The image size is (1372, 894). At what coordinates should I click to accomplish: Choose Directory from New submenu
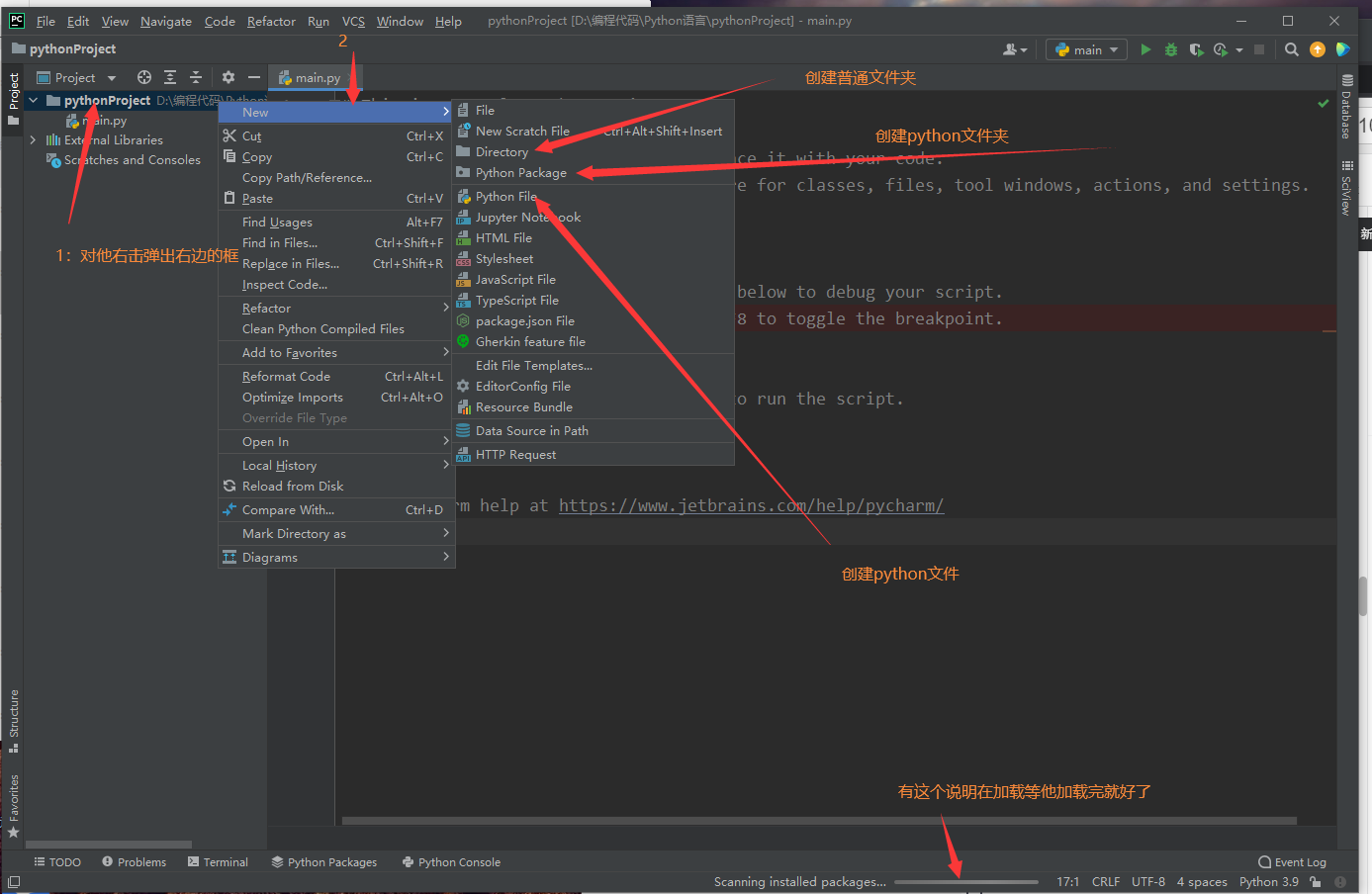[x=593, y=152]
